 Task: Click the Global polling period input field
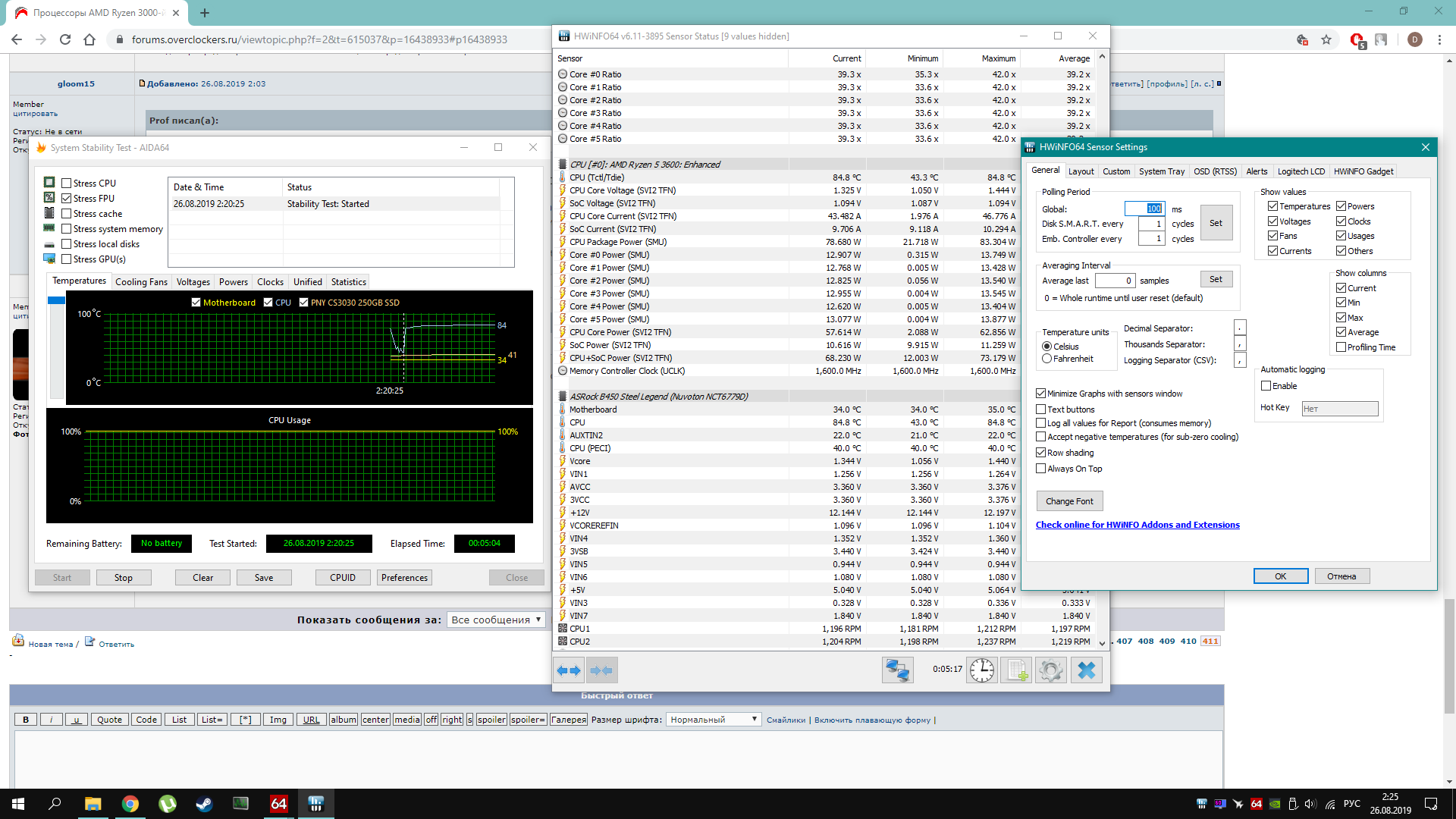(1144, 209)
